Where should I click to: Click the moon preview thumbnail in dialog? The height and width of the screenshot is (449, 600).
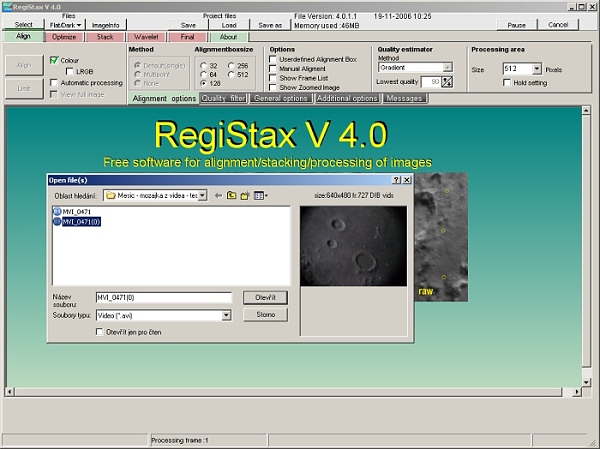(x=353, y=246)
